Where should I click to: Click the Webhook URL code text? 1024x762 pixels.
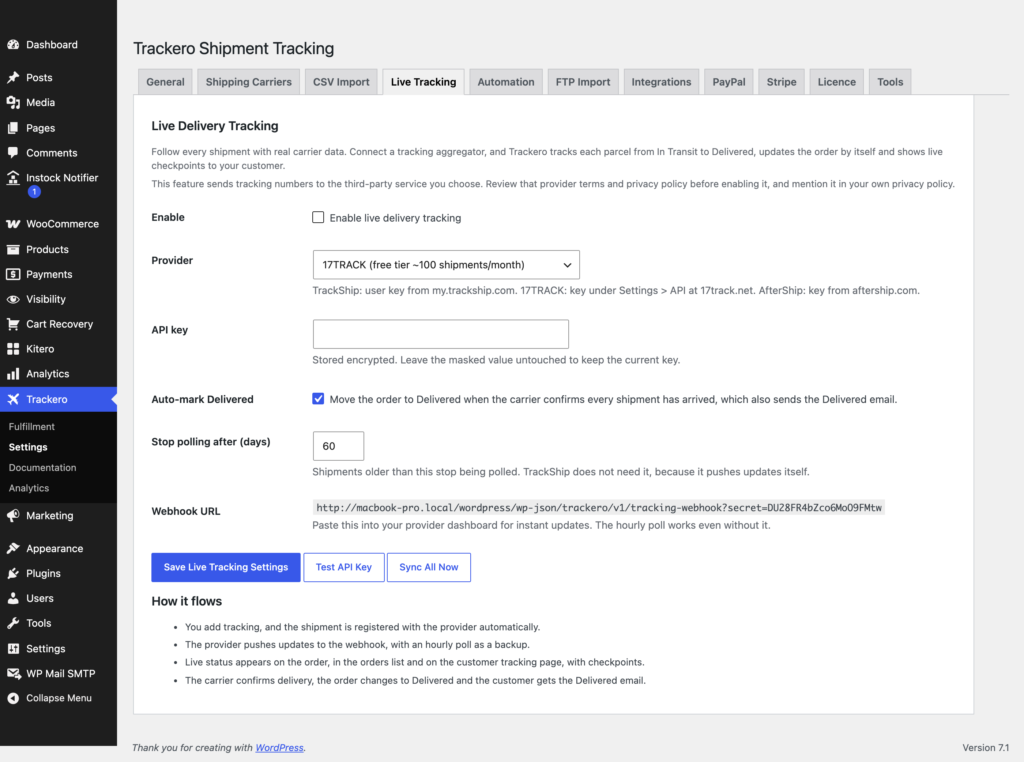[x=599, y=507]
